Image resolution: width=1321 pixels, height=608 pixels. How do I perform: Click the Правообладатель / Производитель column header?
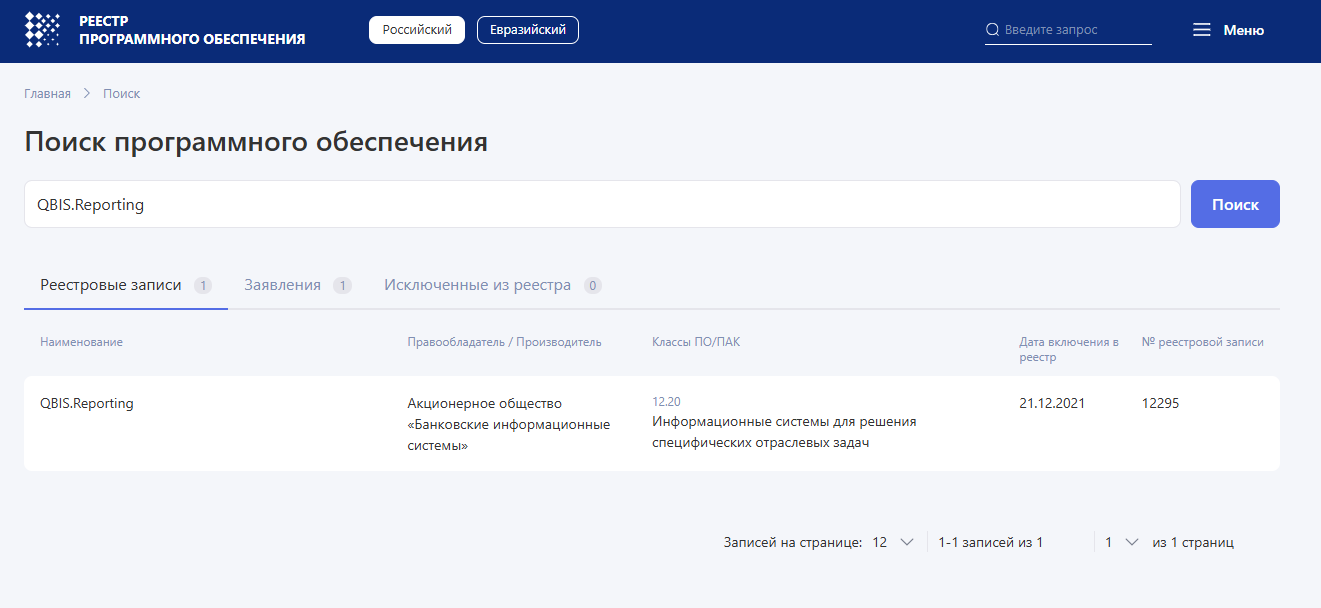(x=505, y=342)
